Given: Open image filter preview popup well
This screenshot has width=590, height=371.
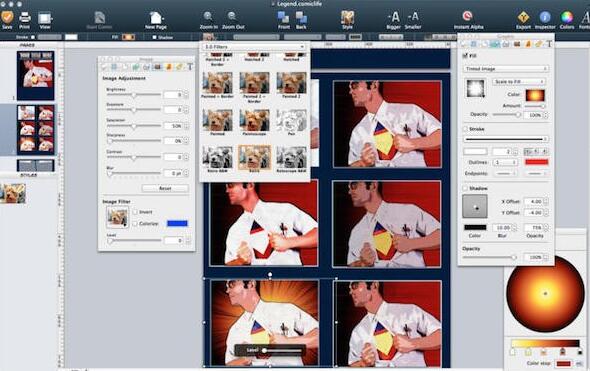Looking at the screenshot, I should [x=117, y=217].
